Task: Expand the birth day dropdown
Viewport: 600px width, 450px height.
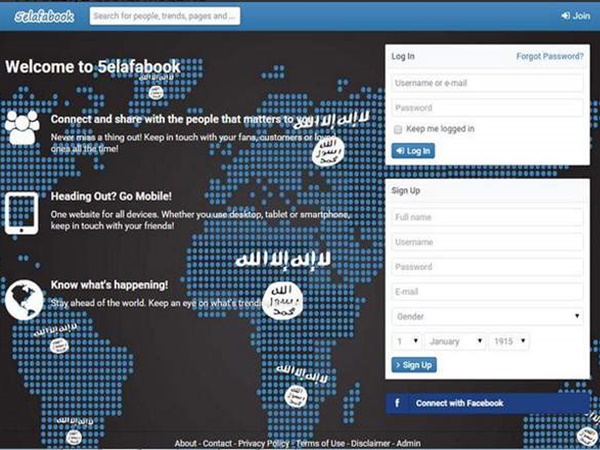Action: coord(405,341)
